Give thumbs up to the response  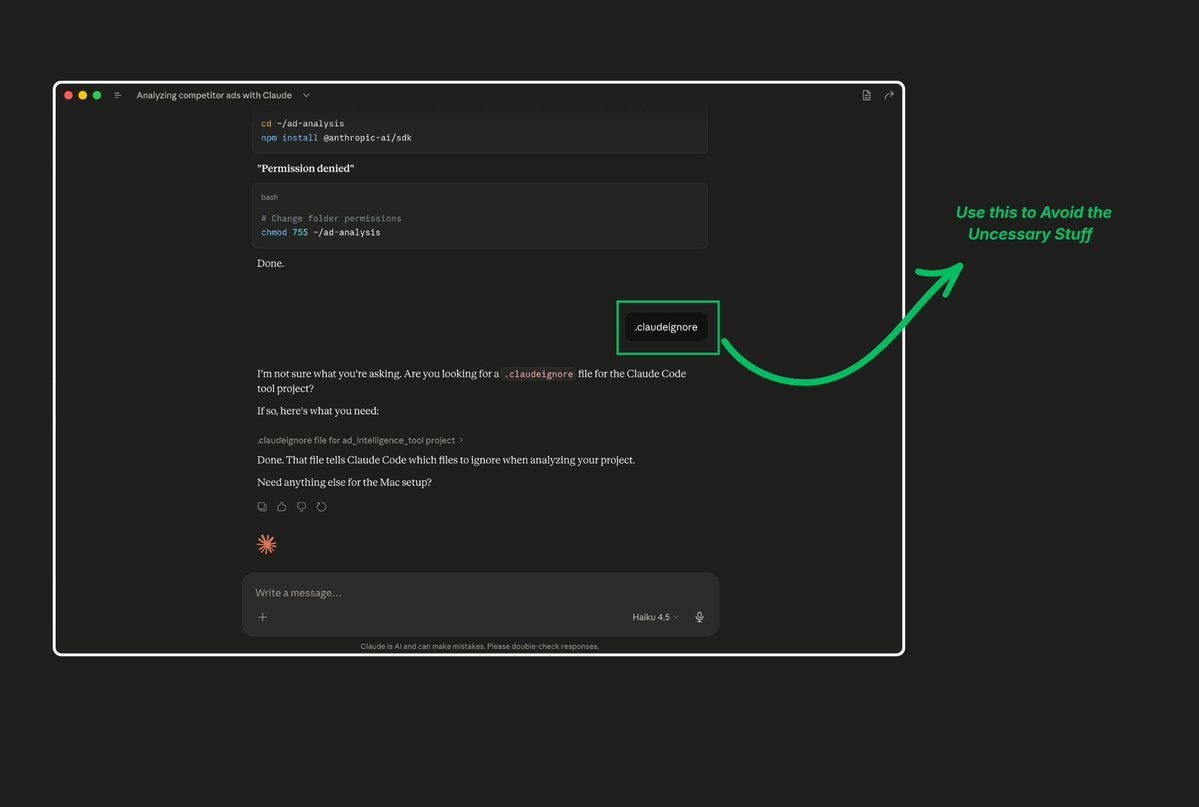tap(281, 506)
